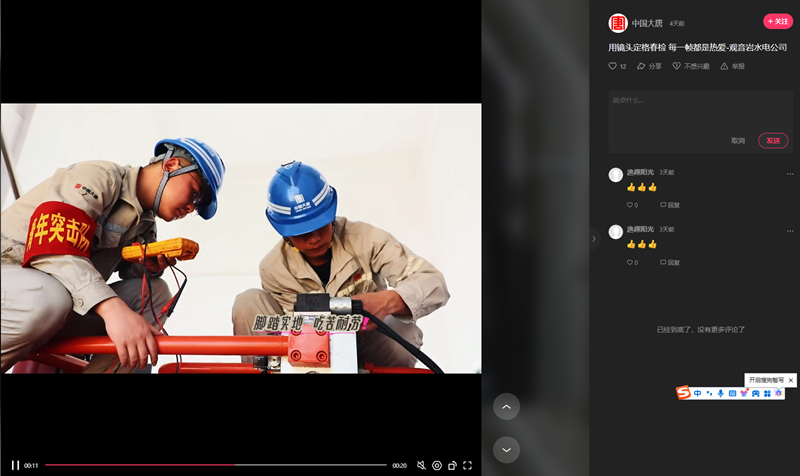Mark video as 不感兴趣
This screenshot has width=800, height=476.
[691, 66]
